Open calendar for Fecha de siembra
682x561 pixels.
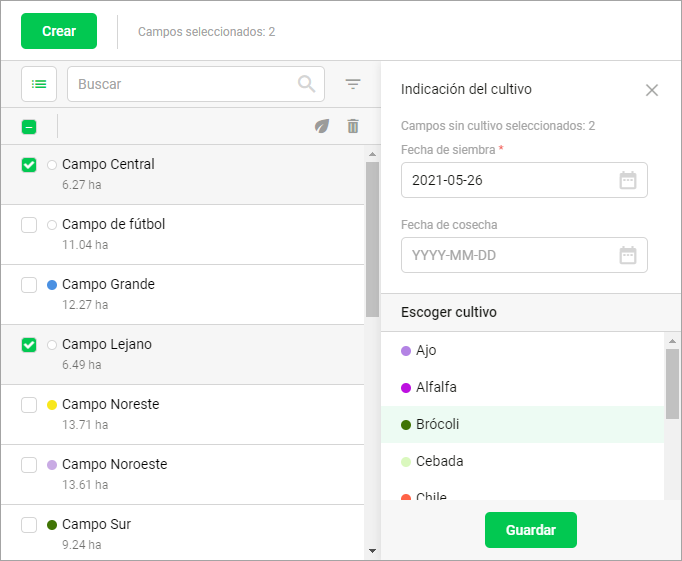coord(628,181)
